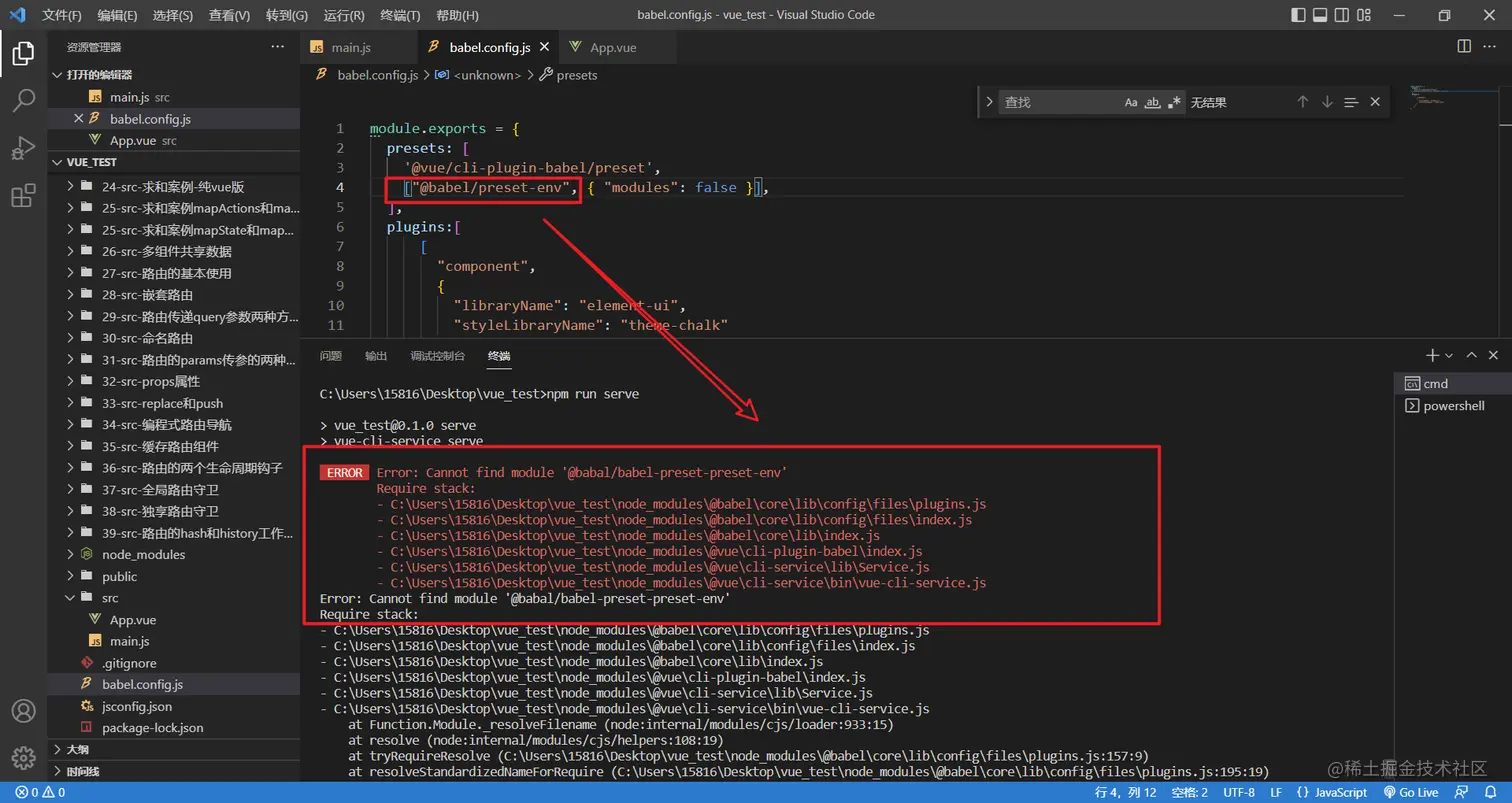Open editor More Actions ellipsis

1492,46
